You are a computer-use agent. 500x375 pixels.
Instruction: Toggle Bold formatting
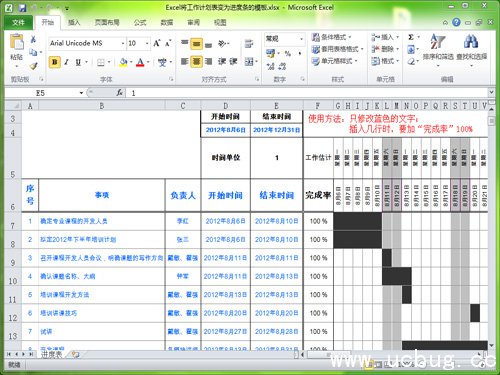point(55,62)
